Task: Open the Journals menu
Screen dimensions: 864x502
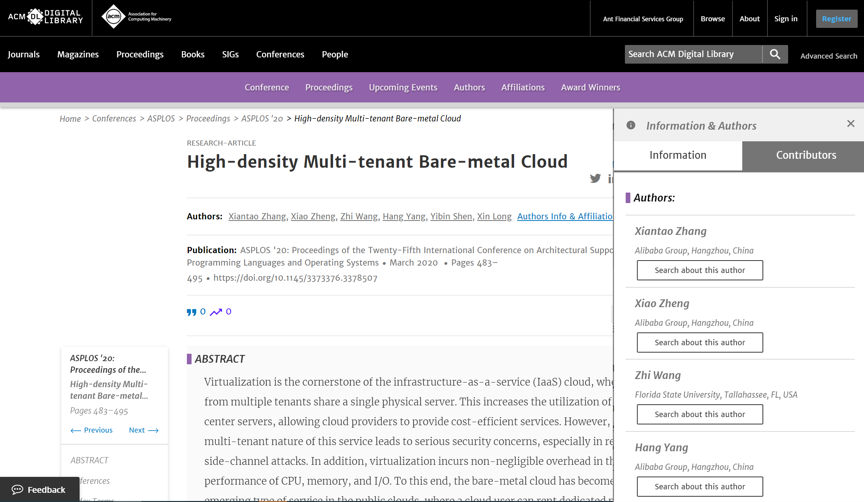Action: (24, 54)
